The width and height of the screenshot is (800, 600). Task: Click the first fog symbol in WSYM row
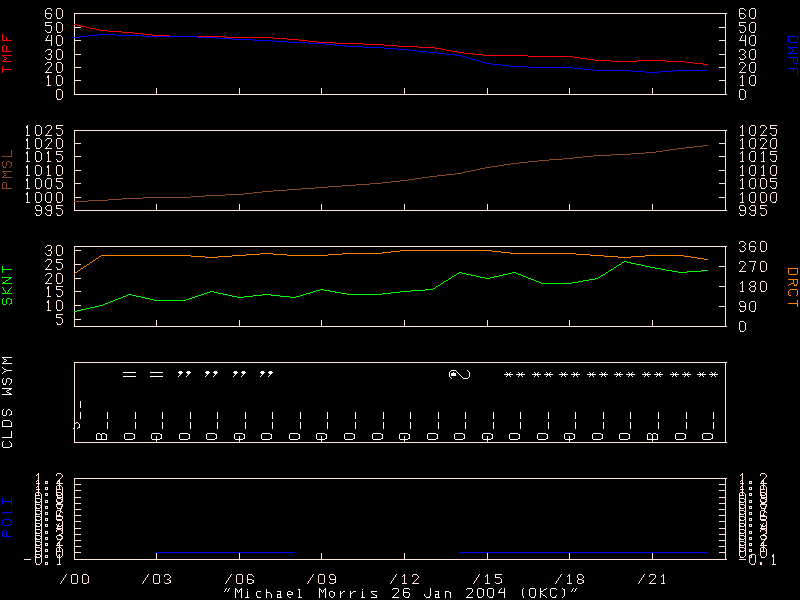pyautogui.click(x=128, y=375)
